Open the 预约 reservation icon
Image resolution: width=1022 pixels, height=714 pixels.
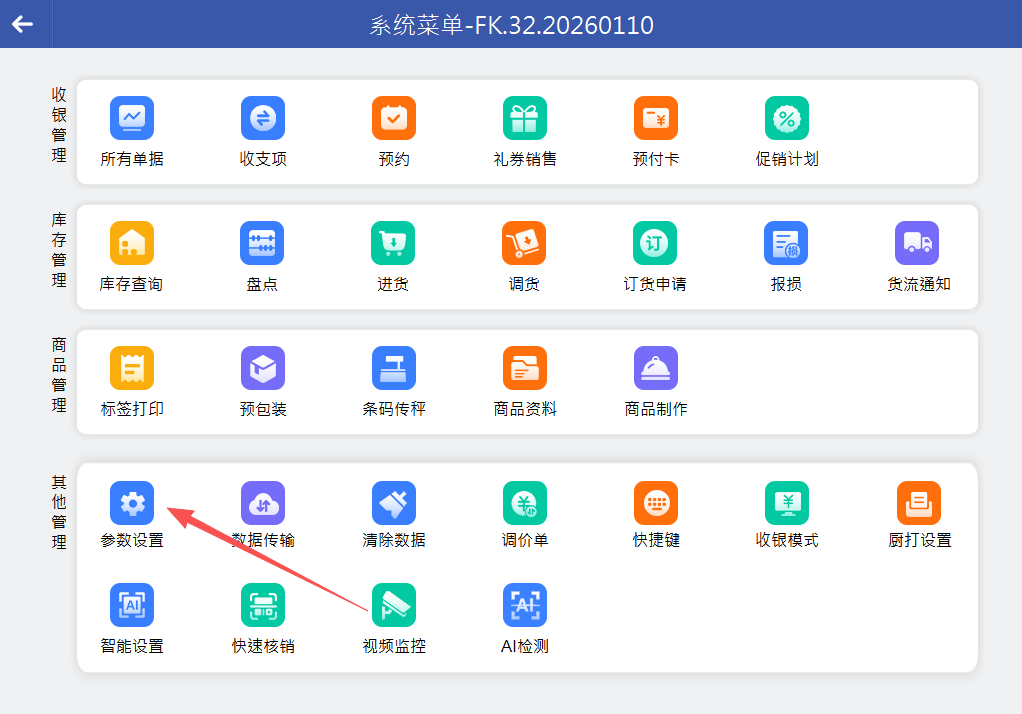(x=394, y=118)
